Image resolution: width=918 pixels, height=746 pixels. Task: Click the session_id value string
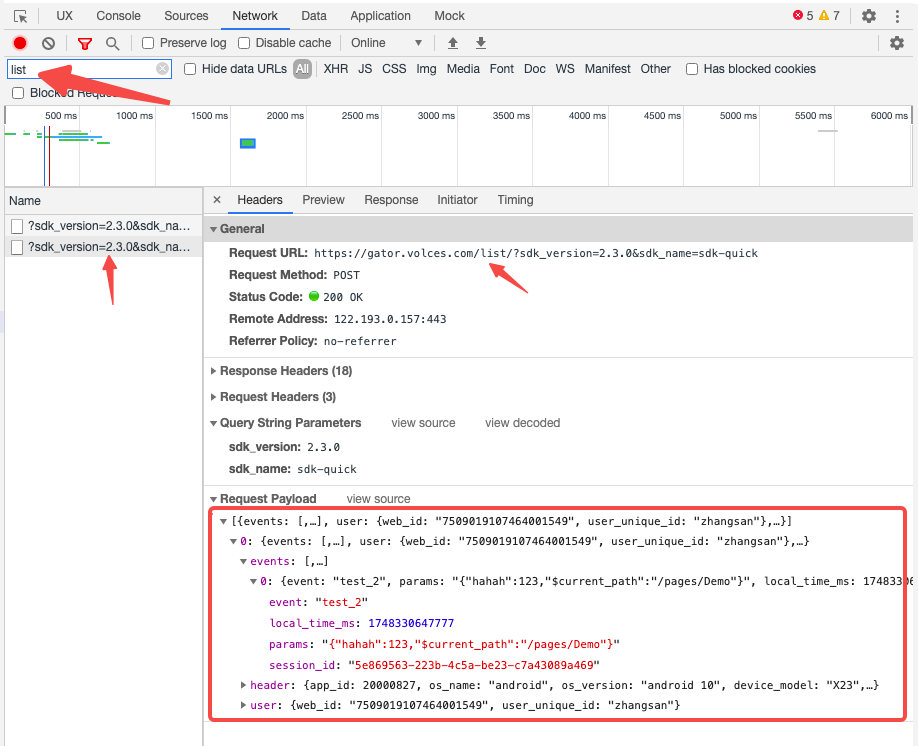tap(474, 665)
